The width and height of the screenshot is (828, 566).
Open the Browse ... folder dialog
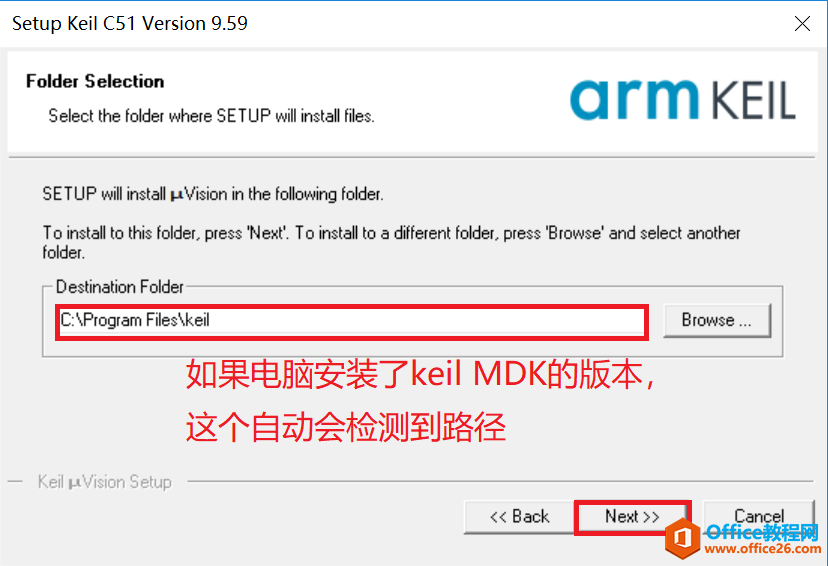tap(717, 320)
